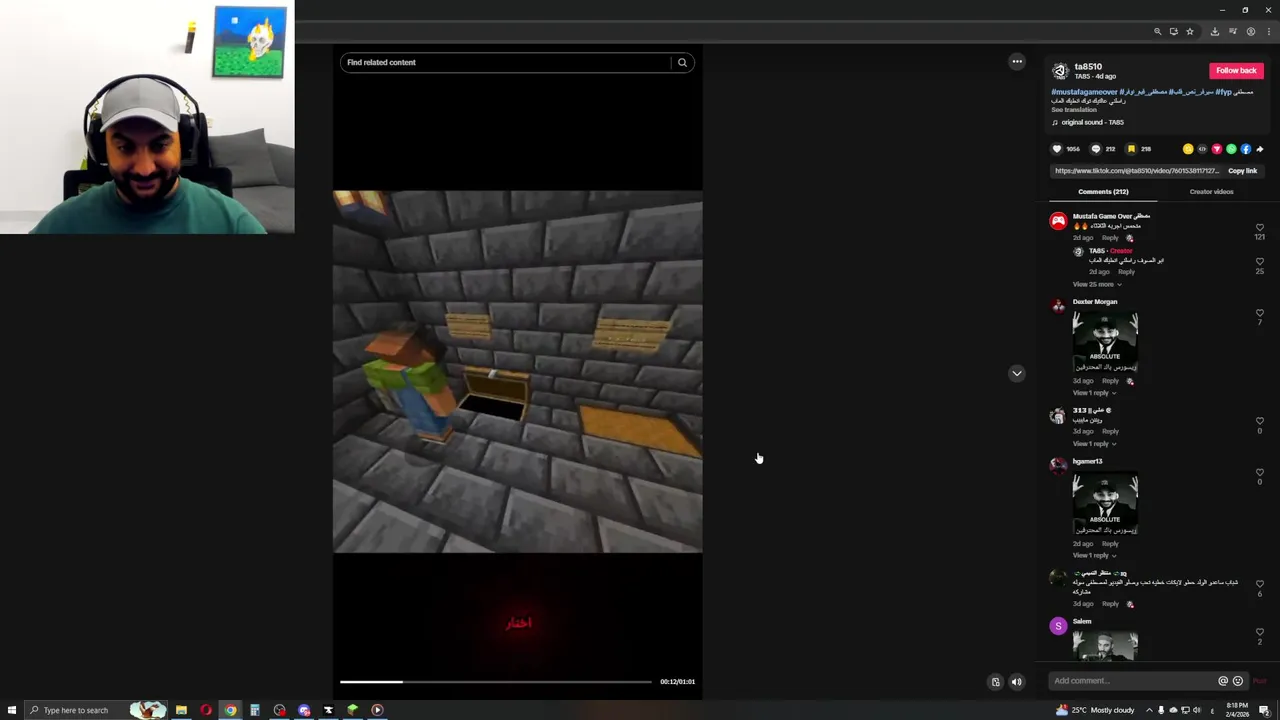Open Opera browser from the taskbar
1280x720 pixels.
click(206, 710)
